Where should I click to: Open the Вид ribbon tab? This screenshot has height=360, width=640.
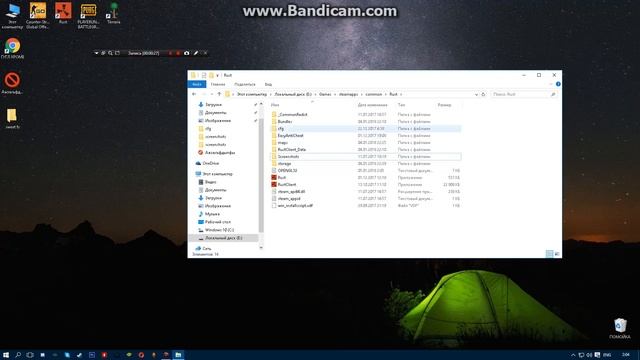[x=268, y=84]
